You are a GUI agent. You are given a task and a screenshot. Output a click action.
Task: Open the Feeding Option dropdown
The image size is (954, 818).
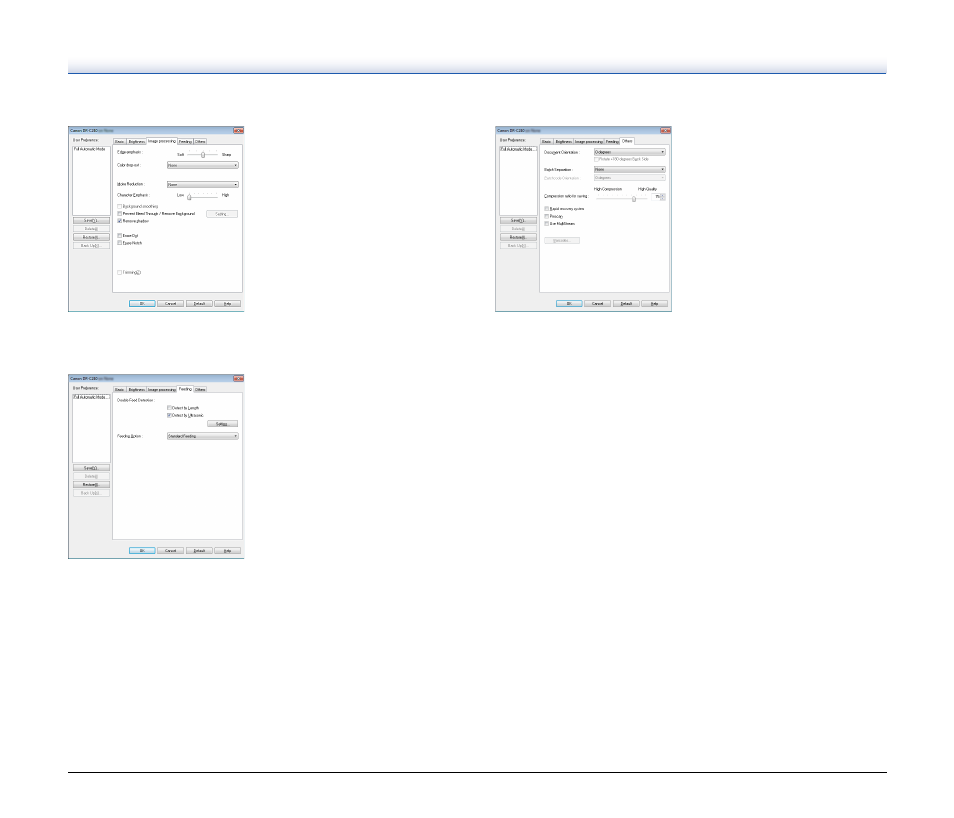pyautogui.click(x=202, y=437)
